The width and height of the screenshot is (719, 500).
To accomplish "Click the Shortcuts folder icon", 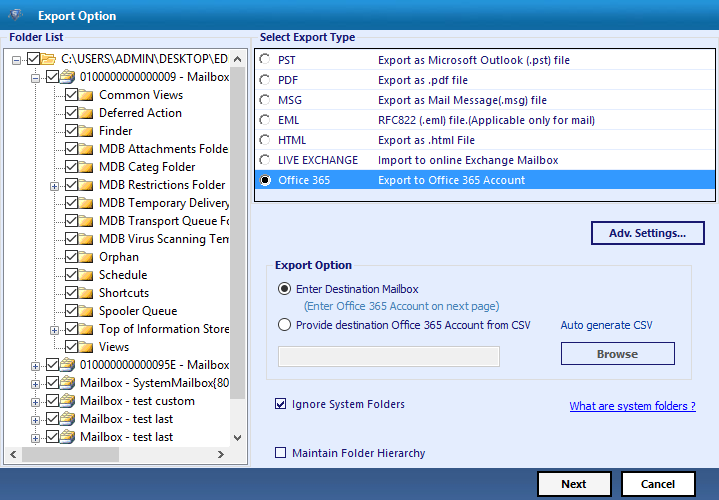I will click(86, 293).
